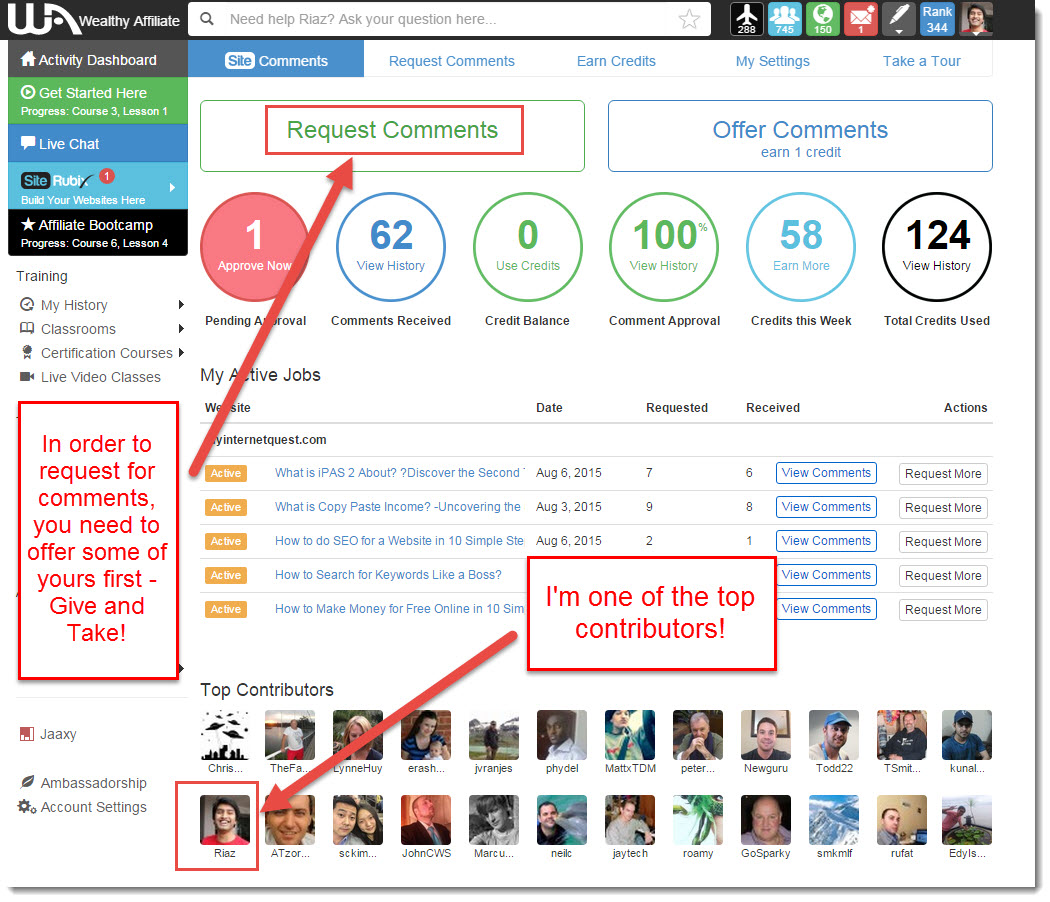1050x902 pixels.
Task: Open How to do SEO for a Website link
Action: [x=399, y=540]
